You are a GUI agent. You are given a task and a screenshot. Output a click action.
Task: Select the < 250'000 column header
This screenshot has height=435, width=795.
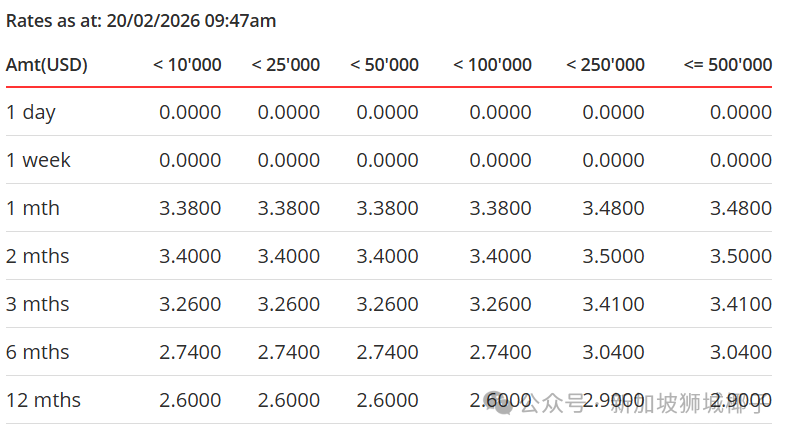pyautogui.click(x=605, y=65)
